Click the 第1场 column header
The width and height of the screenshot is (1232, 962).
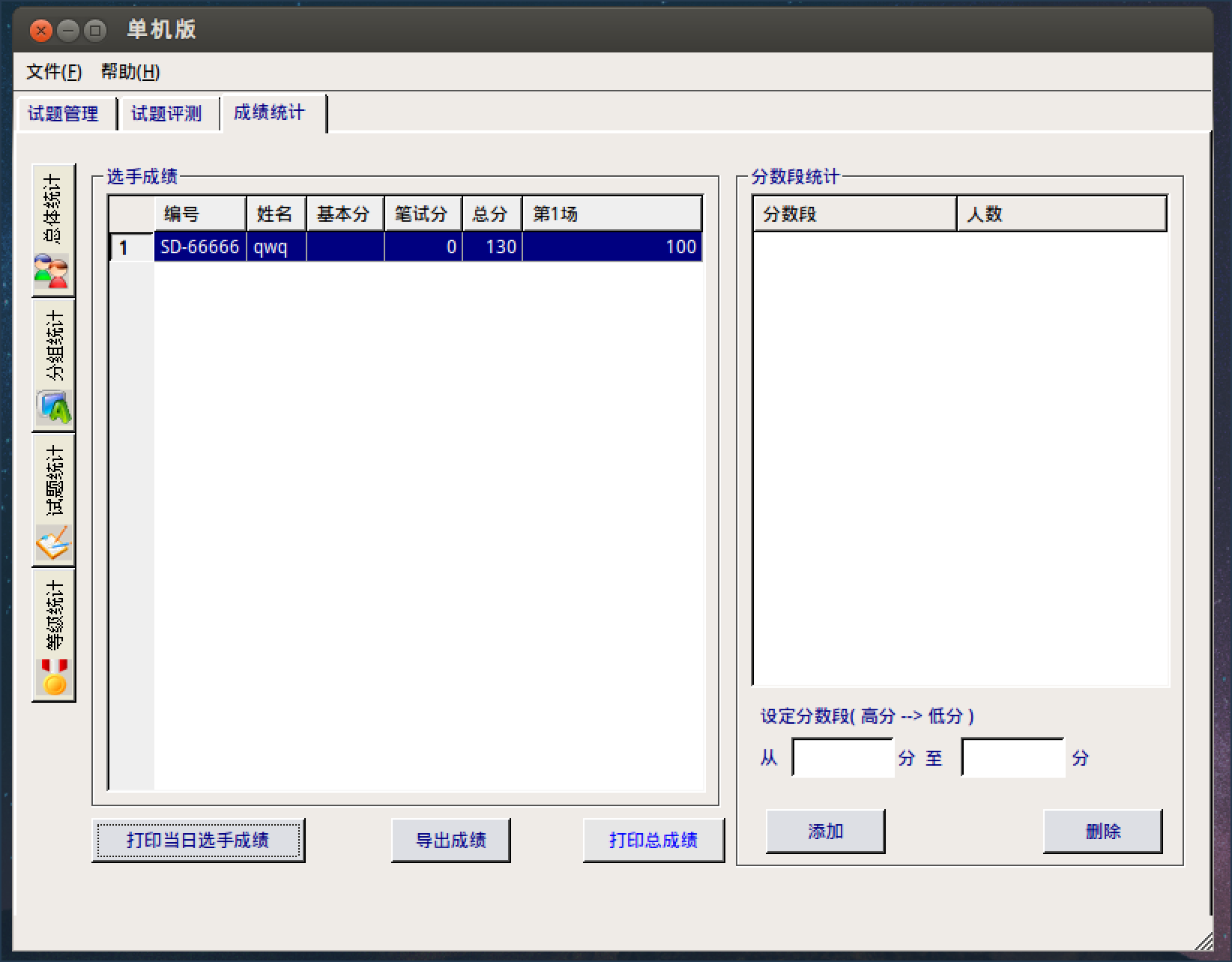(x=611, y=214)
